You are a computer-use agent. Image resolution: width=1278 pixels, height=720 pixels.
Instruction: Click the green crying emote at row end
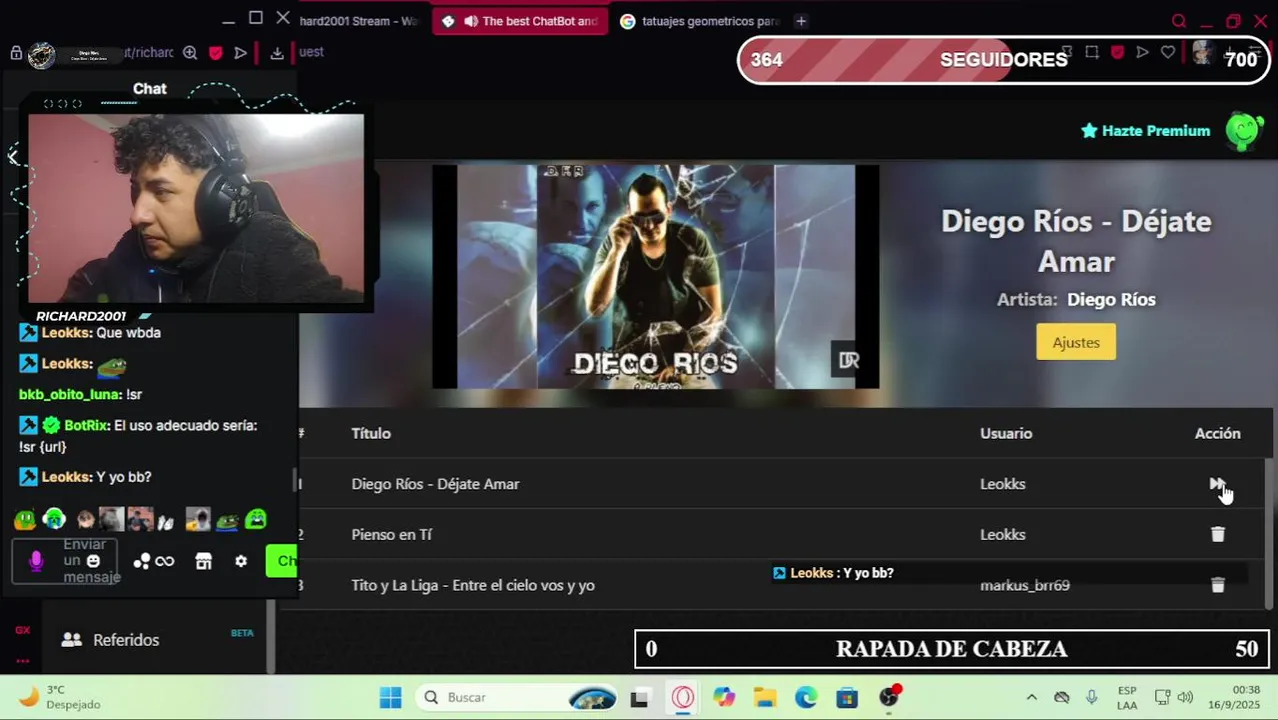(x=256, y=519)
